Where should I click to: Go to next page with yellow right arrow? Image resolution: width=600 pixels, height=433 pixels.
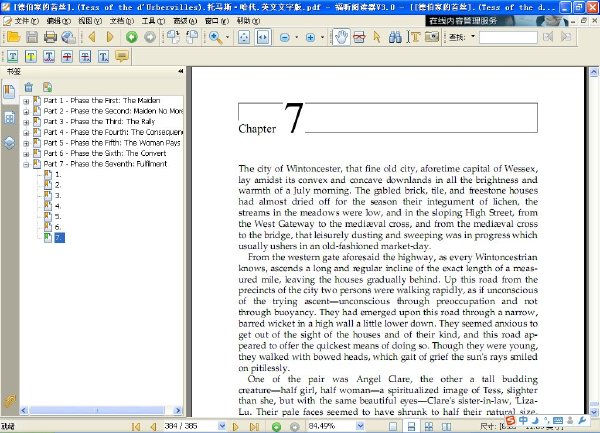pyautogui.click(x=110, y=37)
